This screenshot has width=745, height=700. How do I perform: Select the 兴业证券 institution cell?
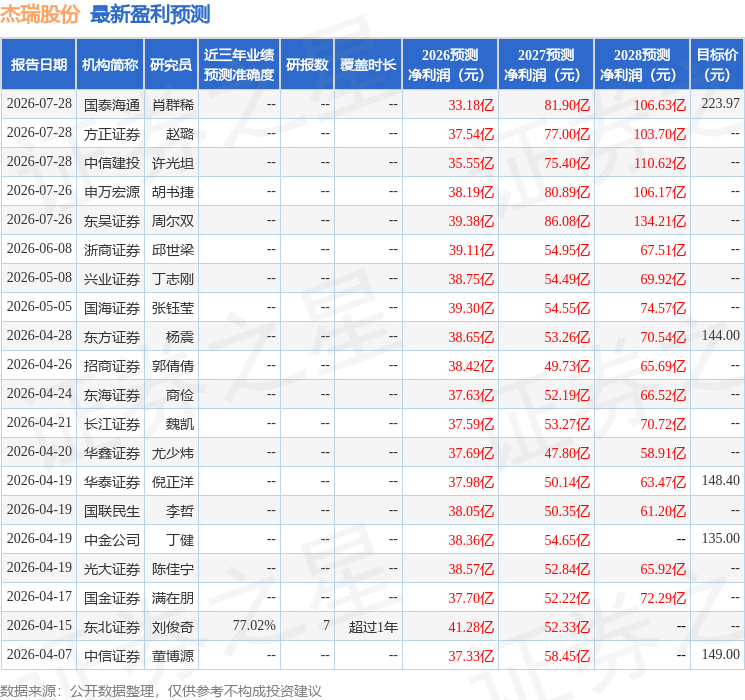click(x=112, y=279)
